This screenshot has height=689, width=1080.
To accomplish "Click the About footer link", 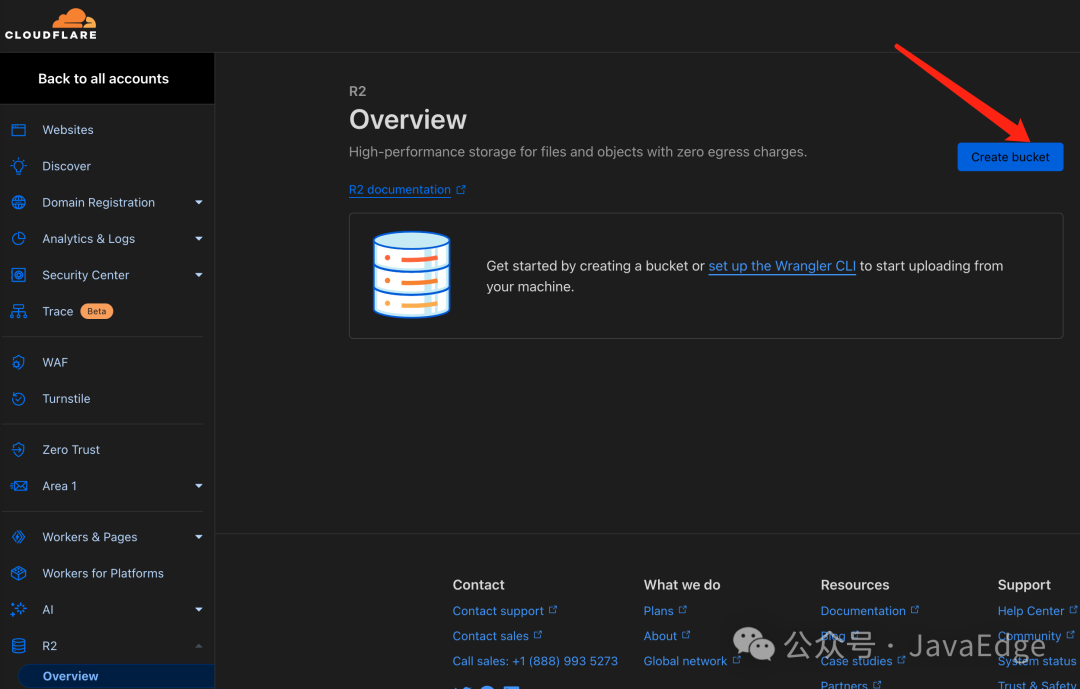I will (660, 636).
